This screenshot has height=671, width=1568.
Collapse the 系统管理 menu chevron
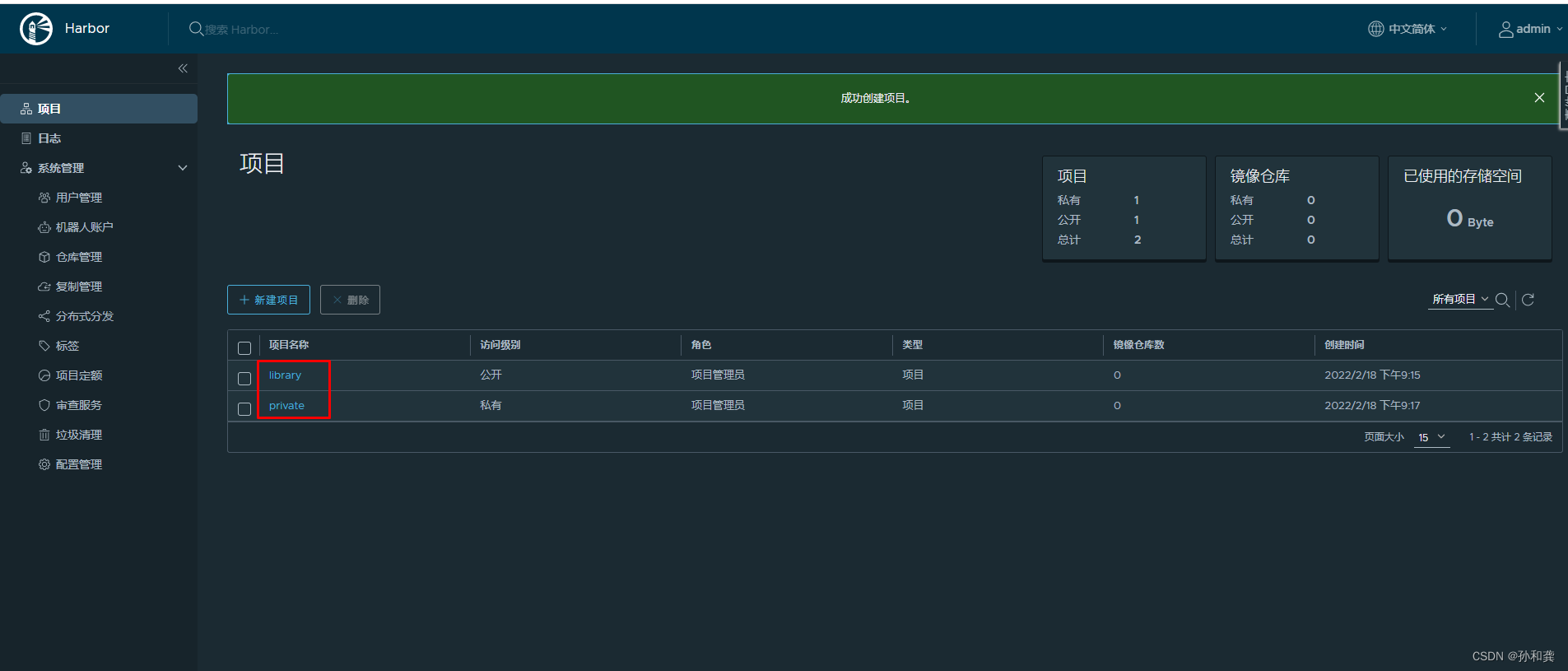coord(183,168)
